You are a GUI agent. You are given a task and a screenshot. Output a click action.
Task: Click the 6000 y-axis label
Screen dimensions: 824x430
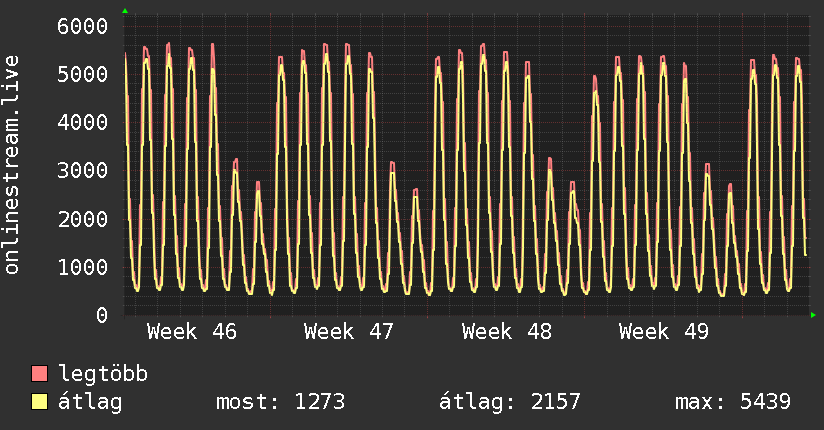[81, 26]
